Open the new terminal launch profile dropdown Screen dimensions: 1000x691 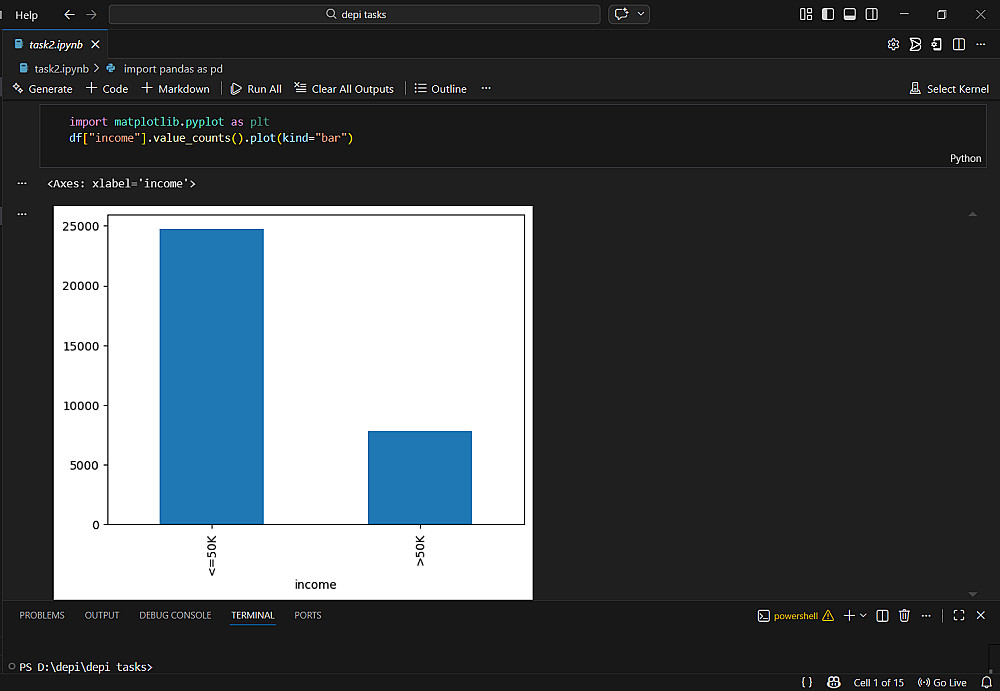pyautogui.click(x=863, y=616)
